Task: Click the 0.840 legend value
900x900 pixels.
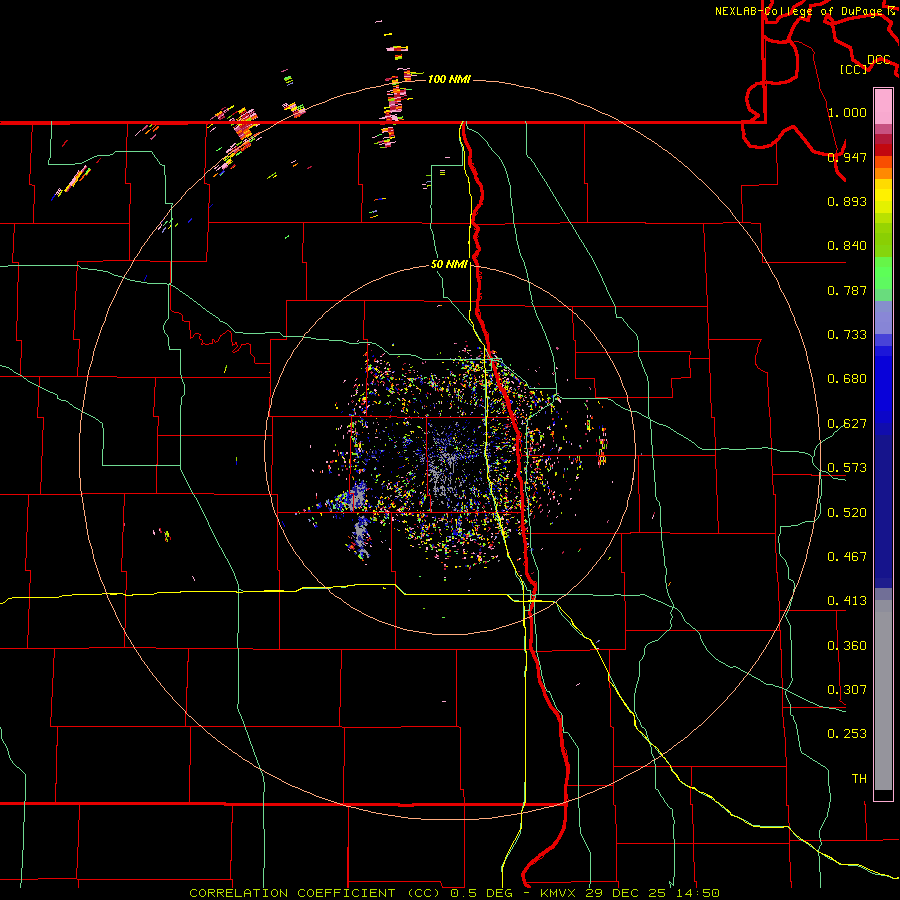Action: click(x=847, y=246)
